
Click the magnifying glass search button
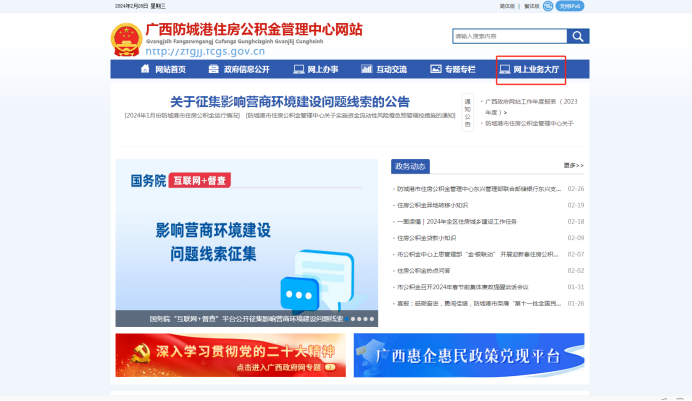point(579,37)
